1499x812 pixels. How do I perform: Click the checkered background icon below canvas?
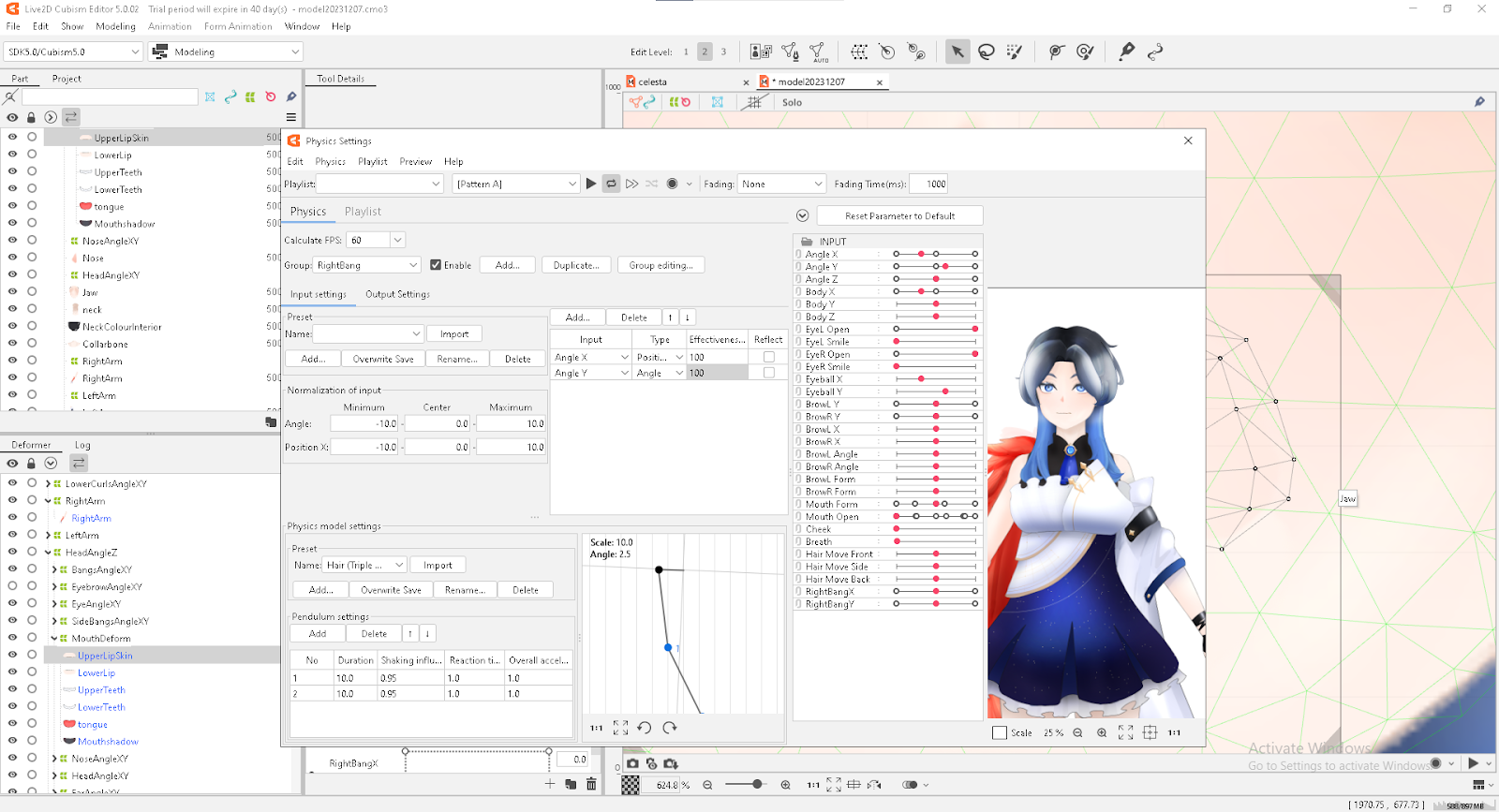point(631,785)
